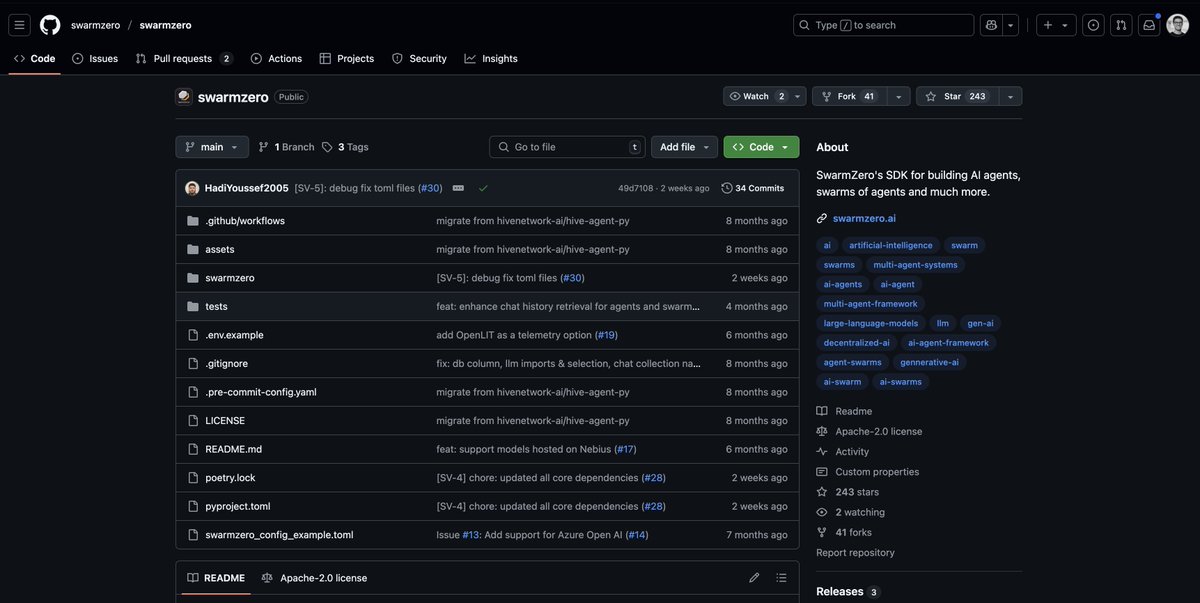Click the Go to file search field
1200x603 pixels.
tap(567, 147)
